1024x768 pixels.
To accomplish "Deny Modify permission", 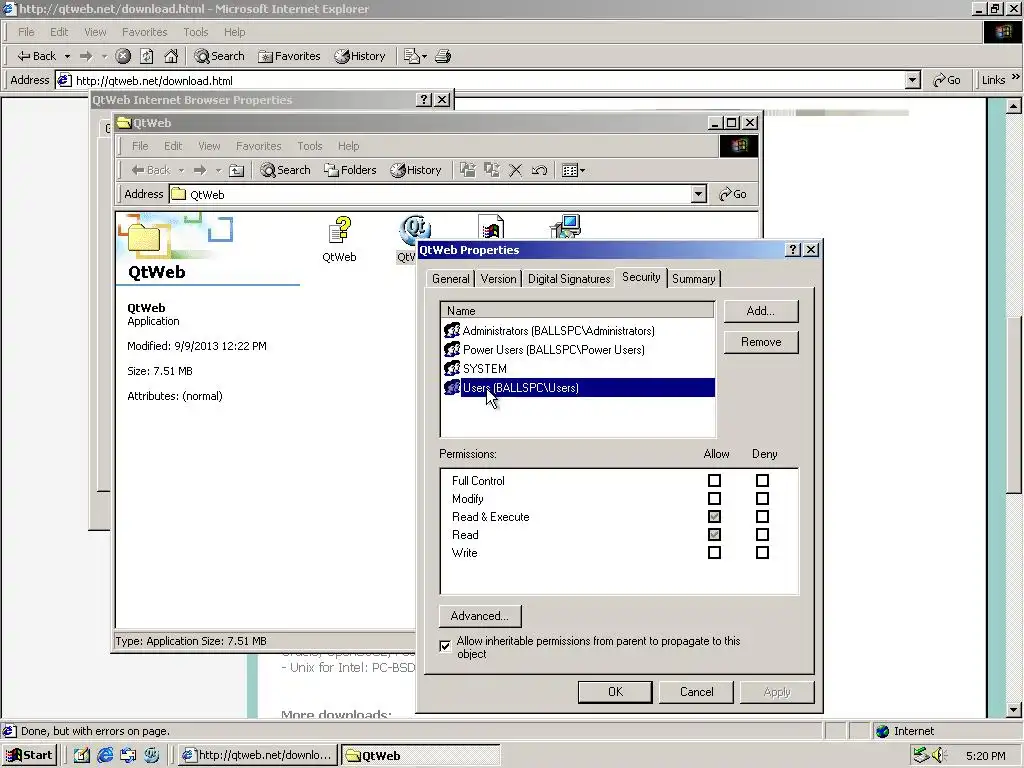I will coord(762,499).
